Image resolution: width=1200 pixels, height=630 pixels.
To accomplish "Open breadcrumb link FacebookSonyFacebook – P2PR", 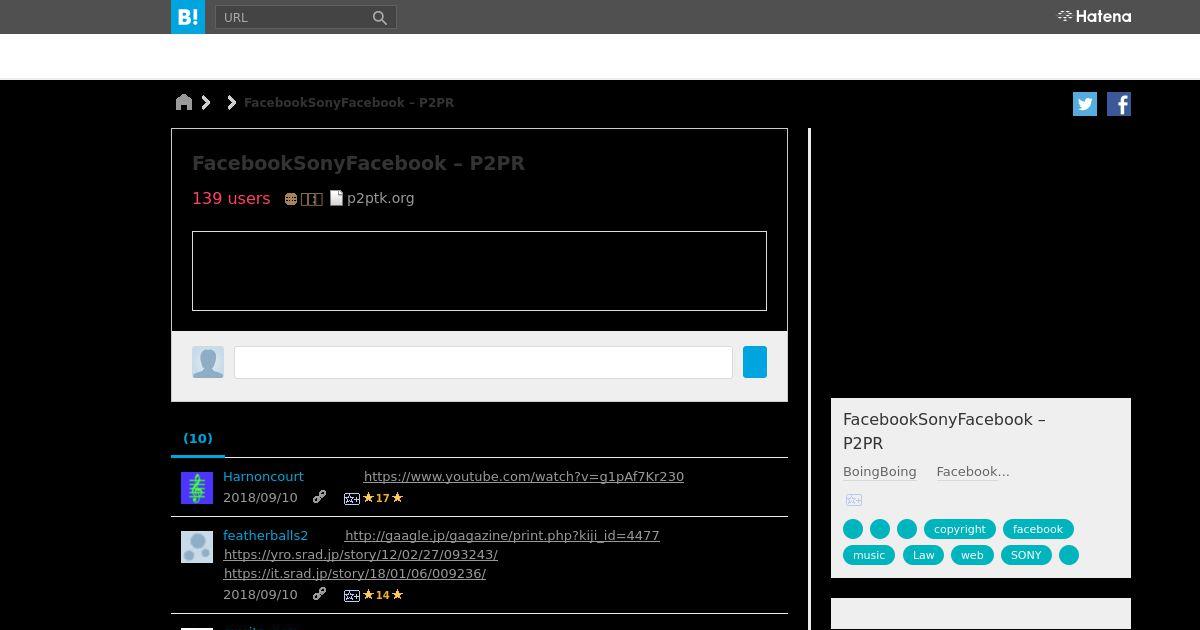I will 349,103.
